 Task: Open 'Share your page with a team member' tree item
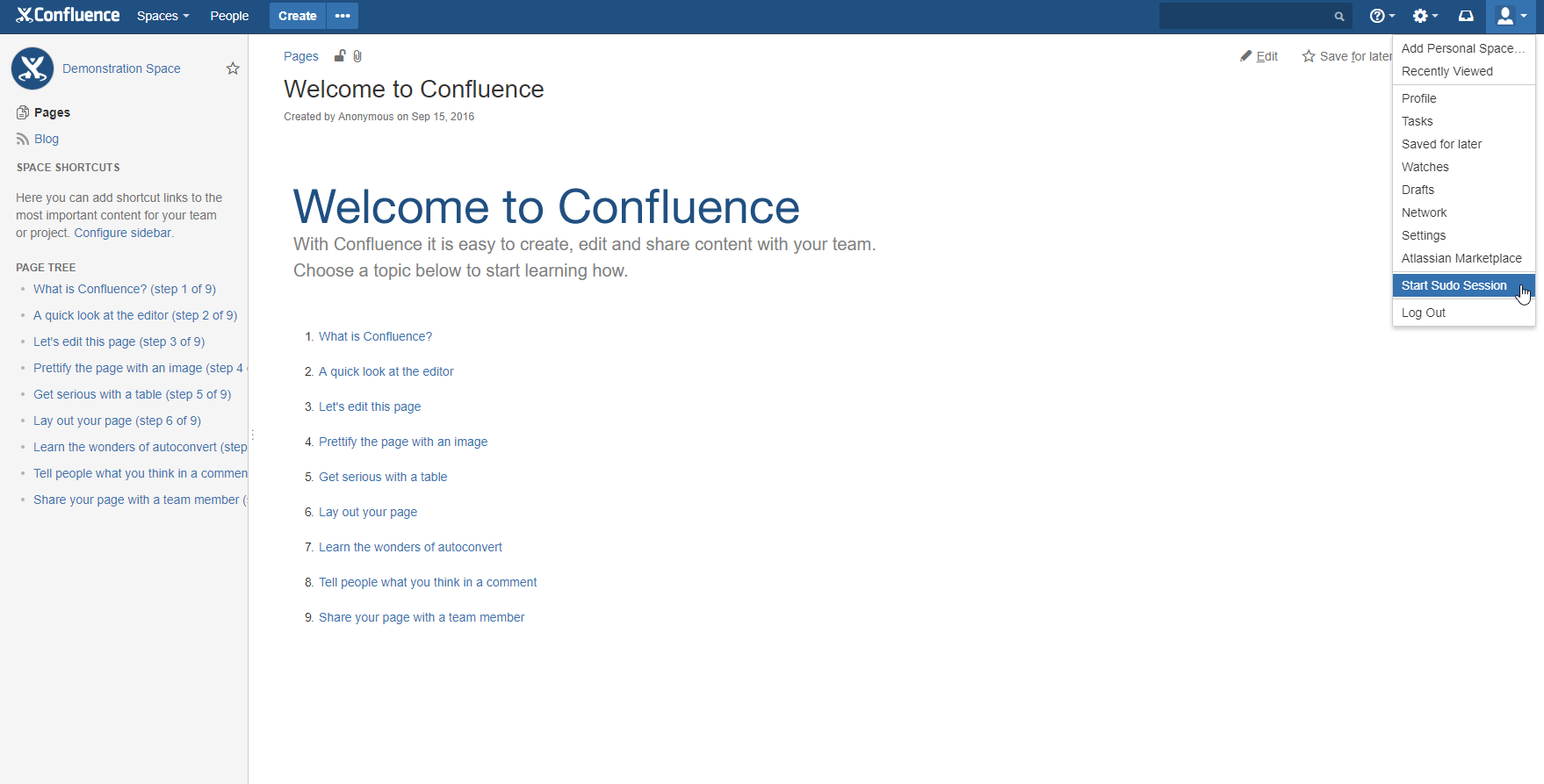[x=141, y=500]
